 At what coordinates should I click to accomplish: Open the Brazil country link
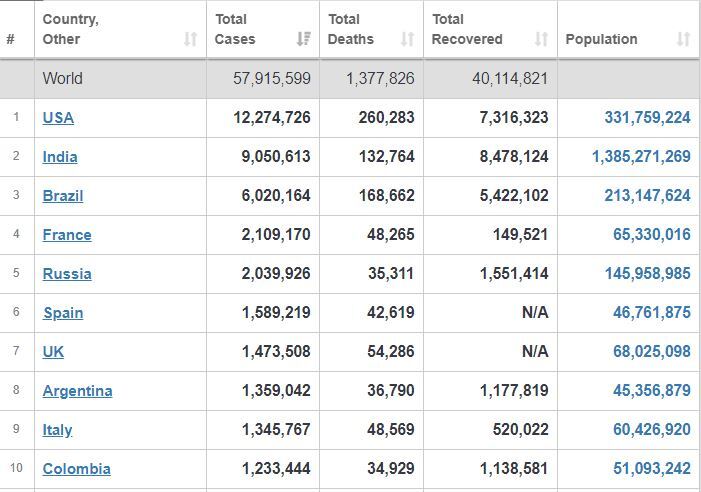[63, 196]
